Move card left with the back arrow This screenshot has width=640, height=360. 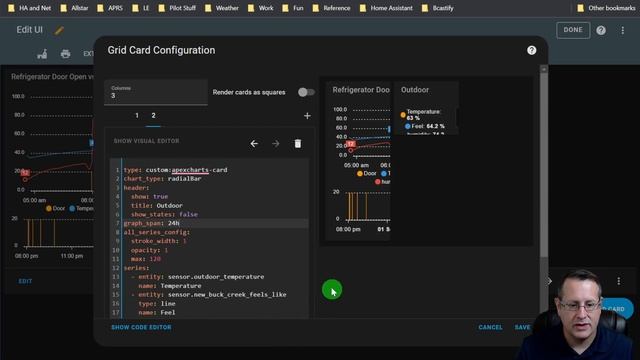coord(254,144)
